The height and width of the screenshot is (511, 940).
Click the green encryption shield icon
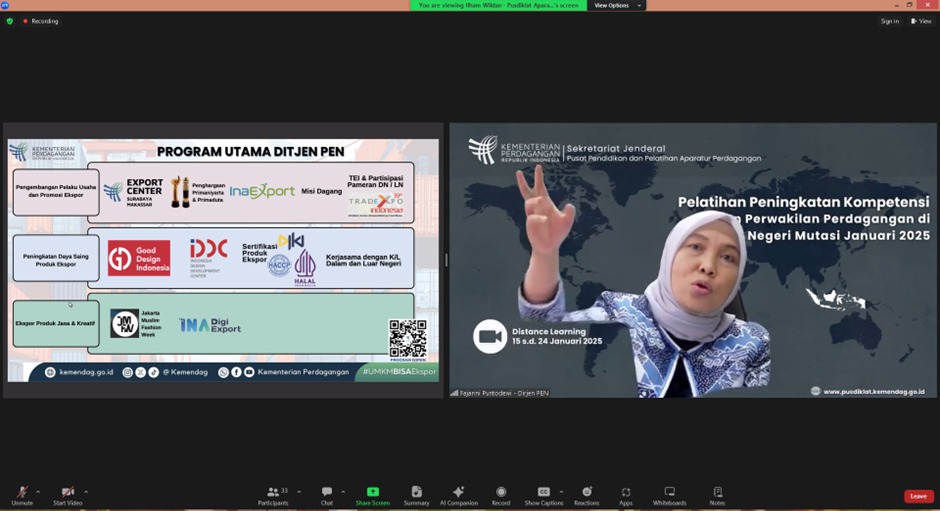(x=10, y=21)
